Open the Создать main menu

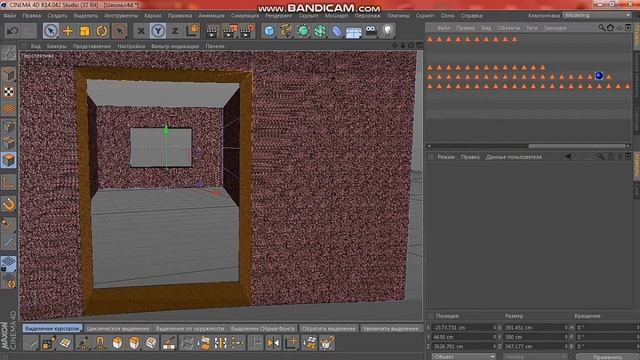click(57, 16)
